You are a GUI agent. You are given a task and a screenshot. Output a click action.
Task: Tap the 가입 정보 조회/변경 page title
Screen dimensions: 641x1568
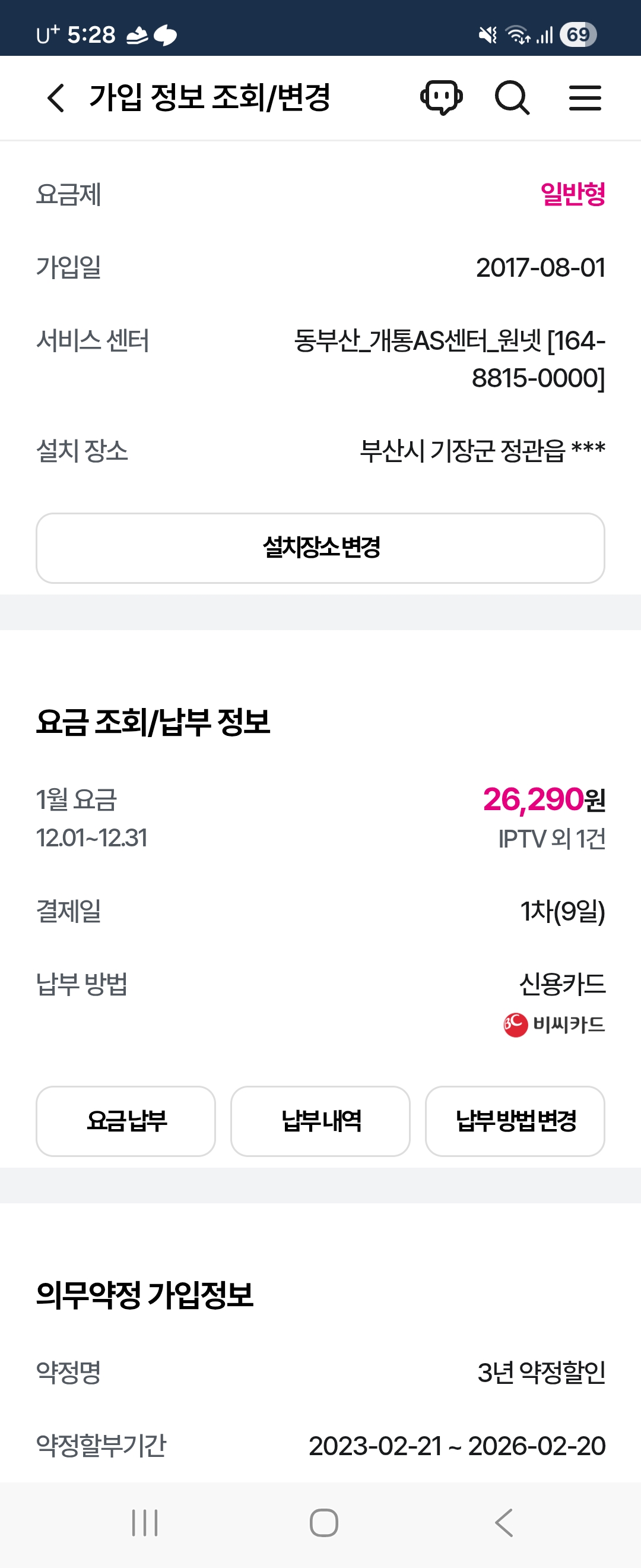[x=210, y=97]
